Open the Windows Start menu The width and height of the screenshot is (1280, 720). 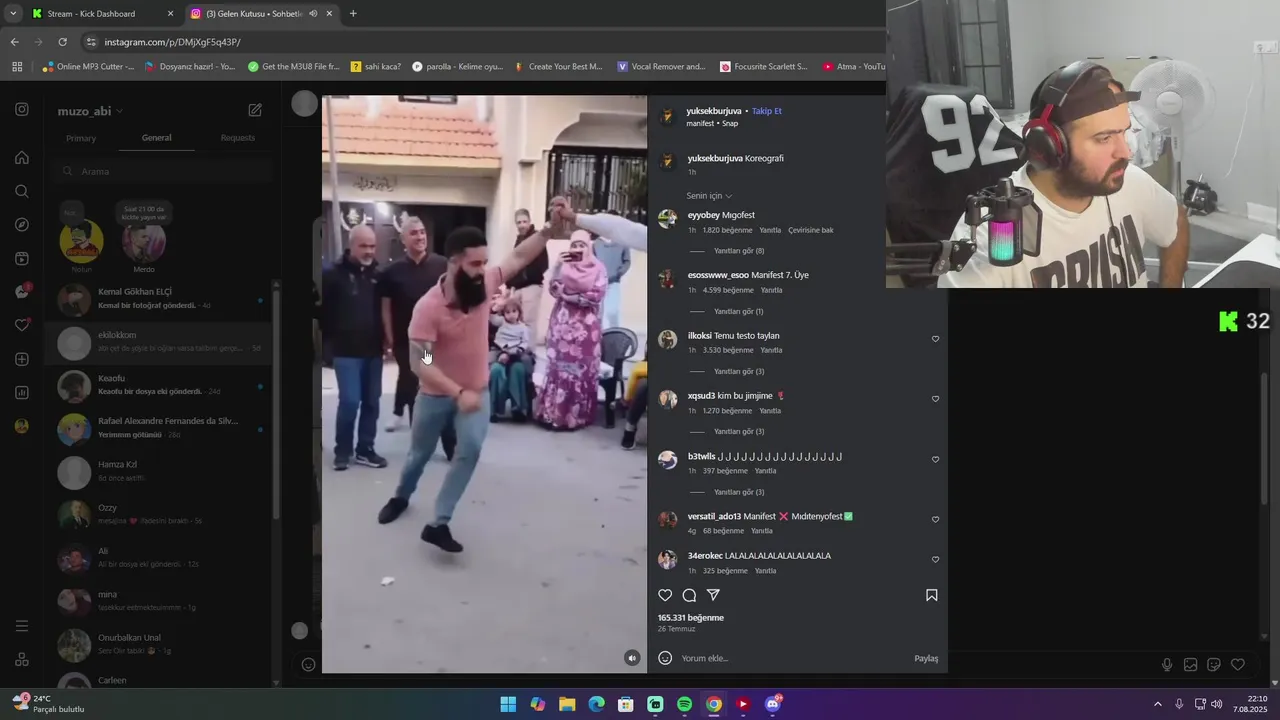[508, 704]
